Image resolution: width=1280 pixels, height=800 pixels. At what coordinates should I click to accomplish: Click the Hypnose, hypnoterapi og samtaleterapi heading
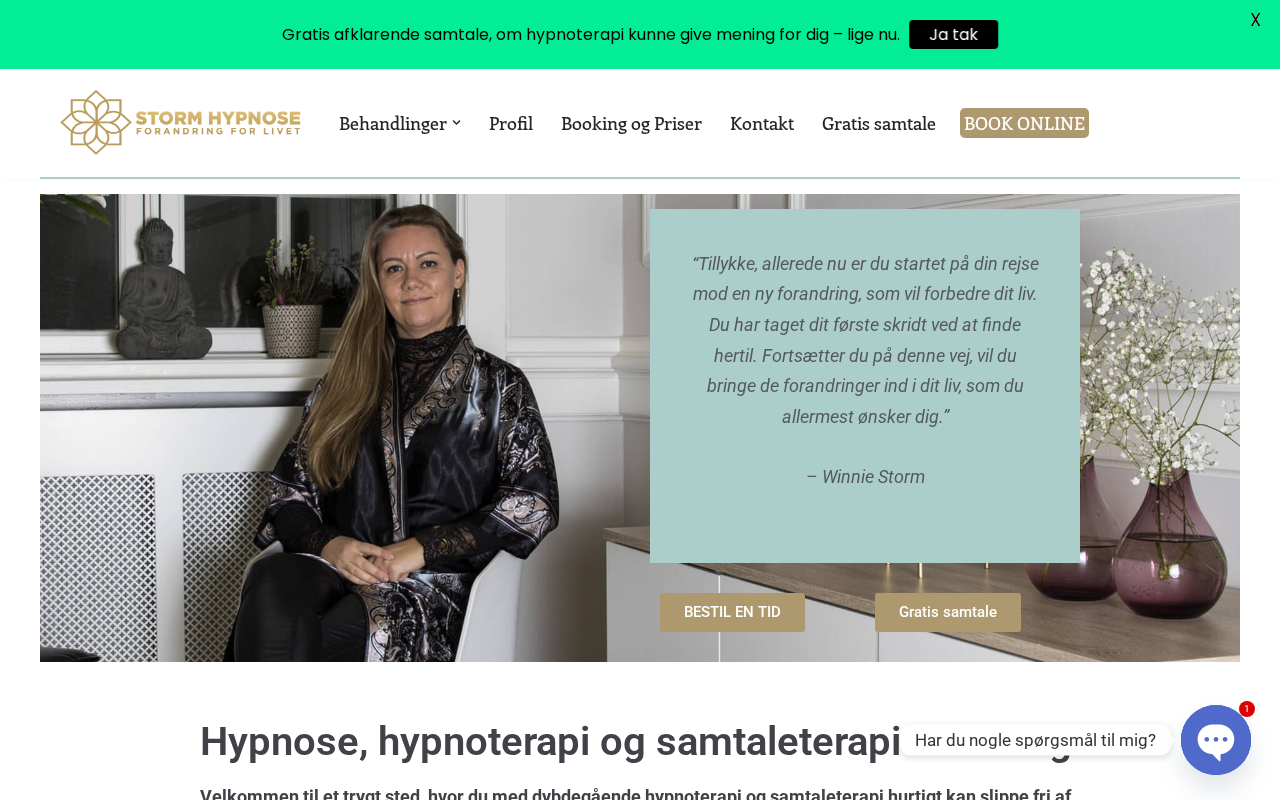(x=550, y=741)
